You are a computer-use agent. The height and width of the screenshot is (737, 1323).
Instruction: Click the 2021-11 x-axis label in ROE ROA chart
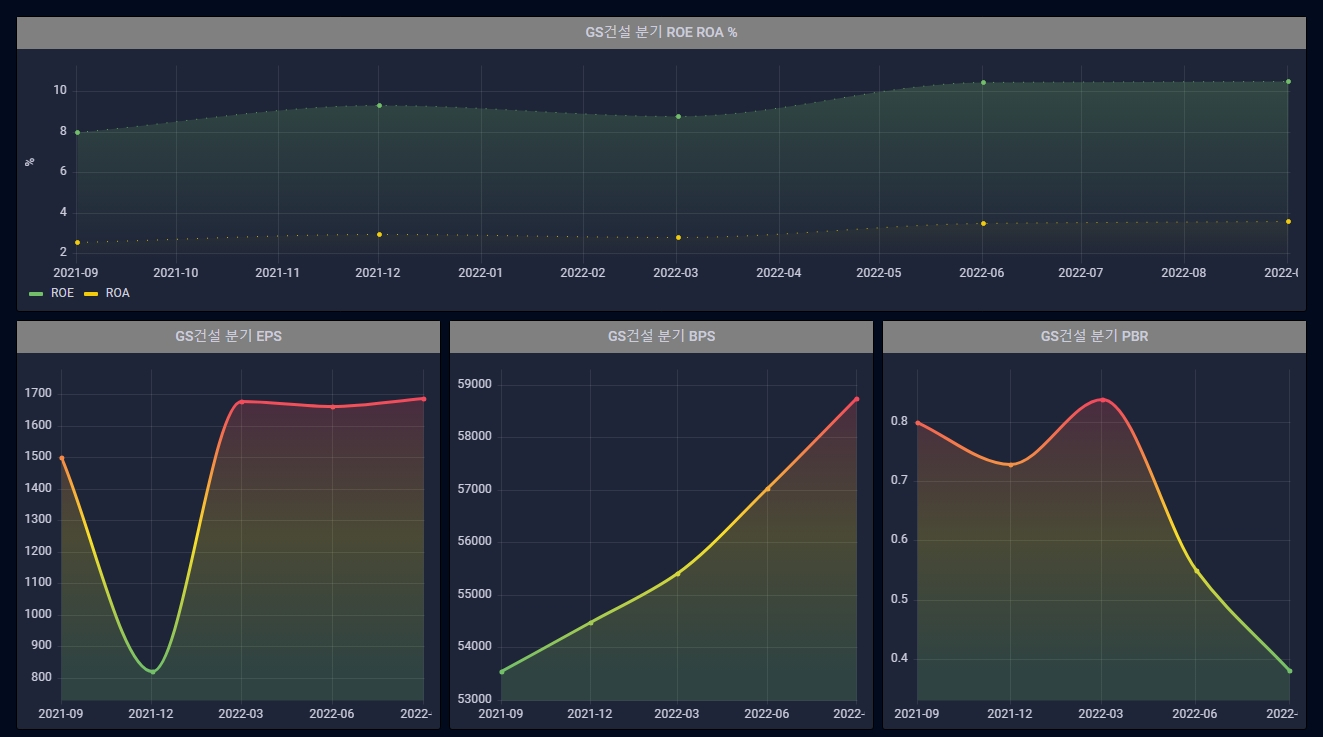pyautogui.click(x=278, y=272)
